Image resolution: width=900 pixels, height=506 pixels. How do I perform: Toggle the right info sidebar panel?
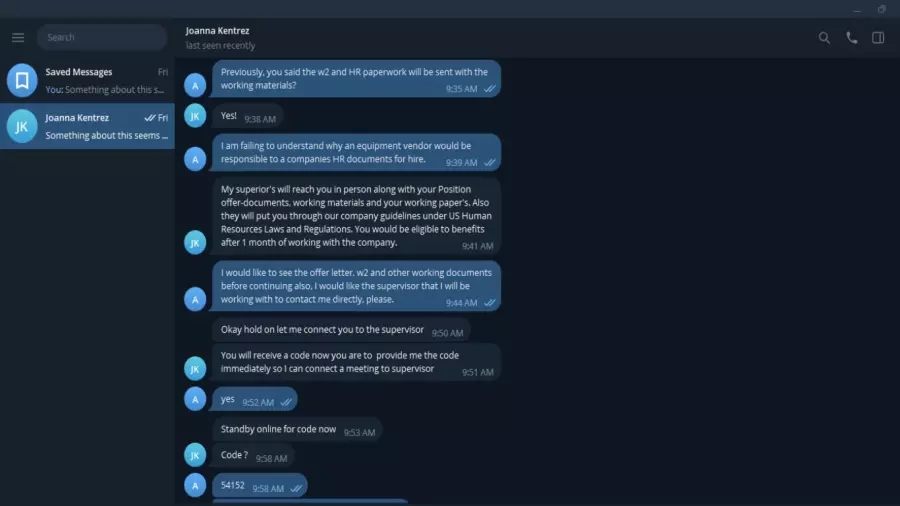(878, 38)
